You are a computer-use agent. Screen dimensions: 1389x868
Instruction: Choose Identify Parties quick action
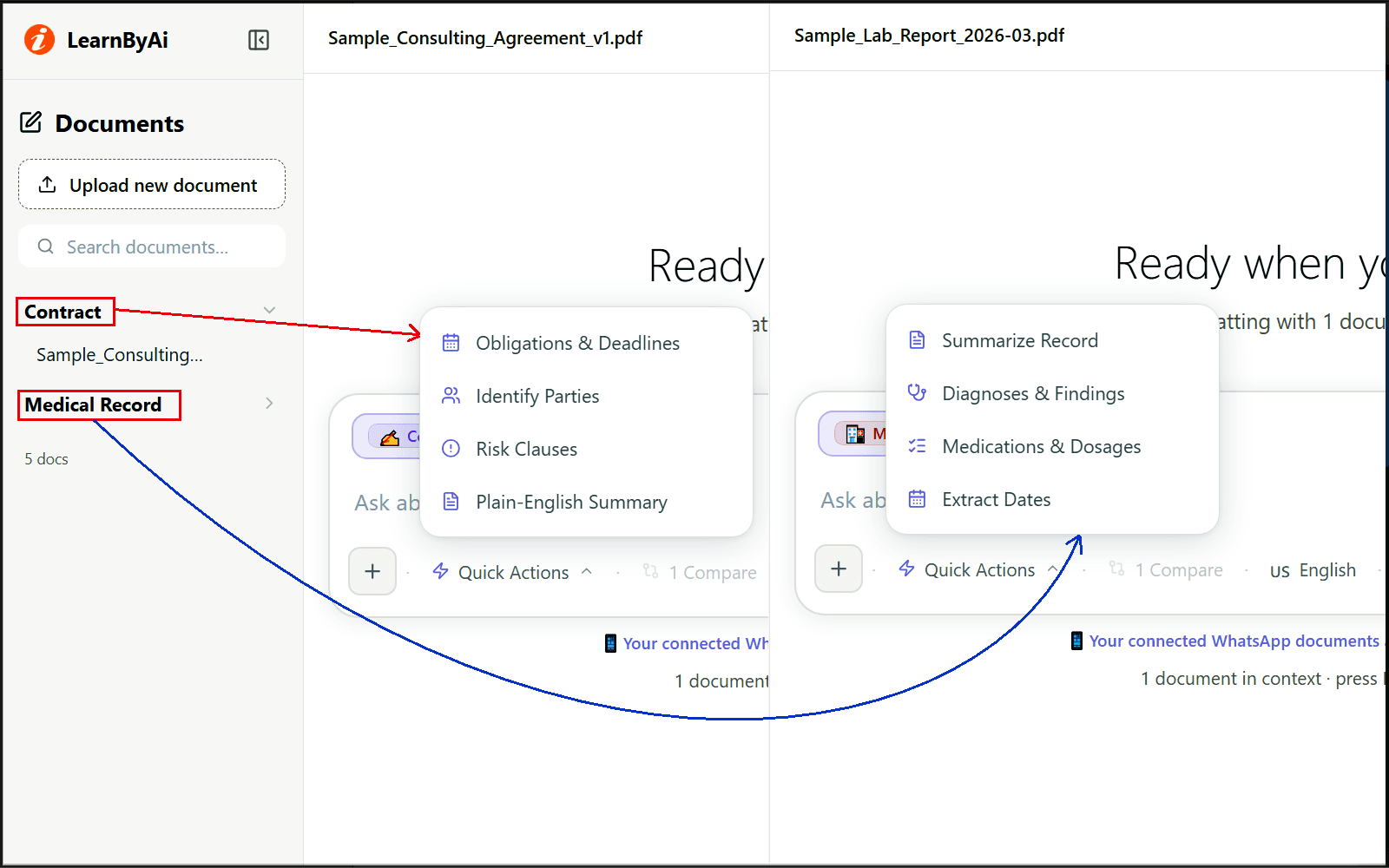pos(586,396)
